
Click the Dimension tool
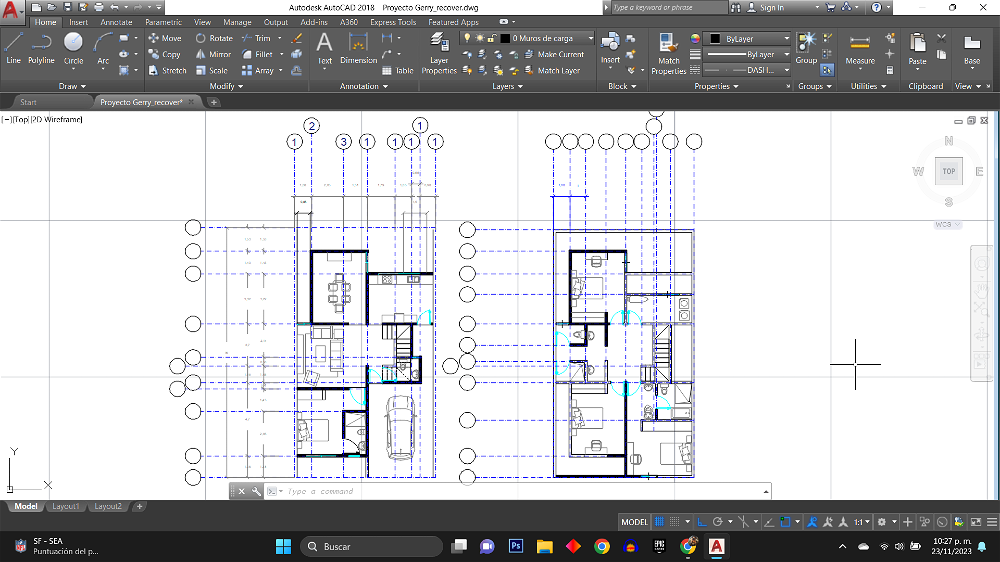point(358,49)
